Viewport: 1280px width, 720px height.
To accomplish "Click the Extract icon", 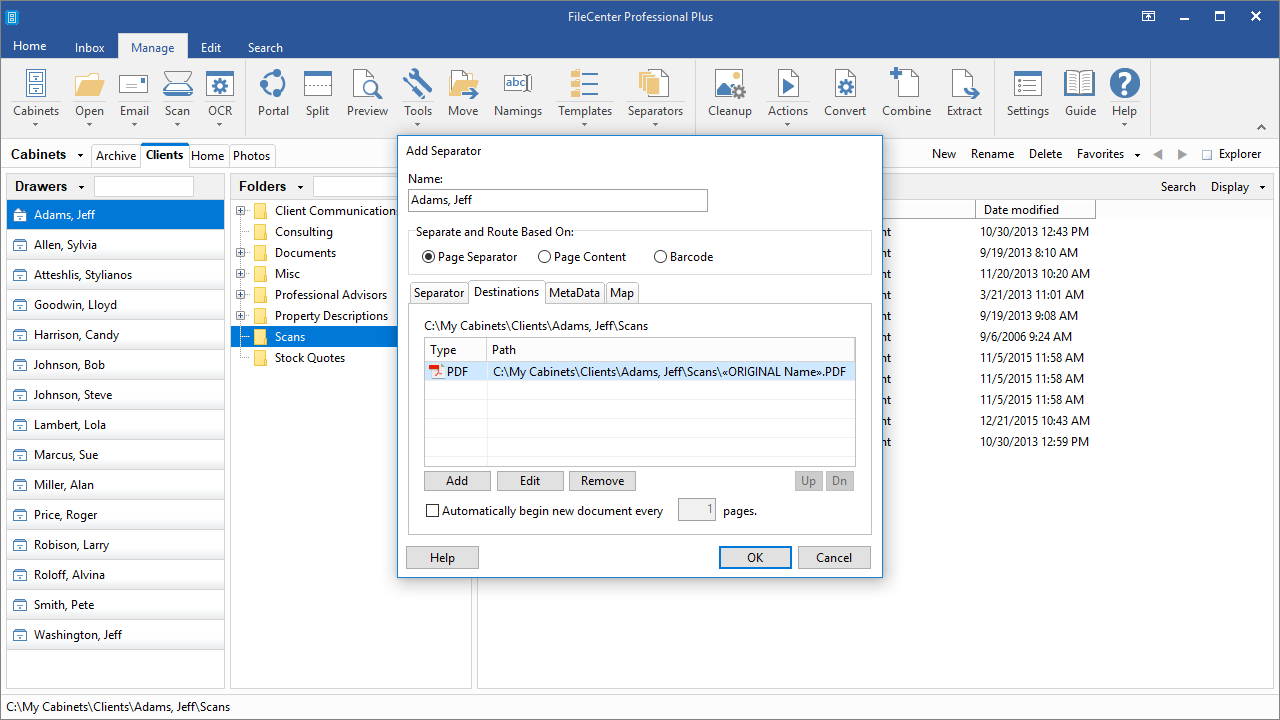I will 964,94.
